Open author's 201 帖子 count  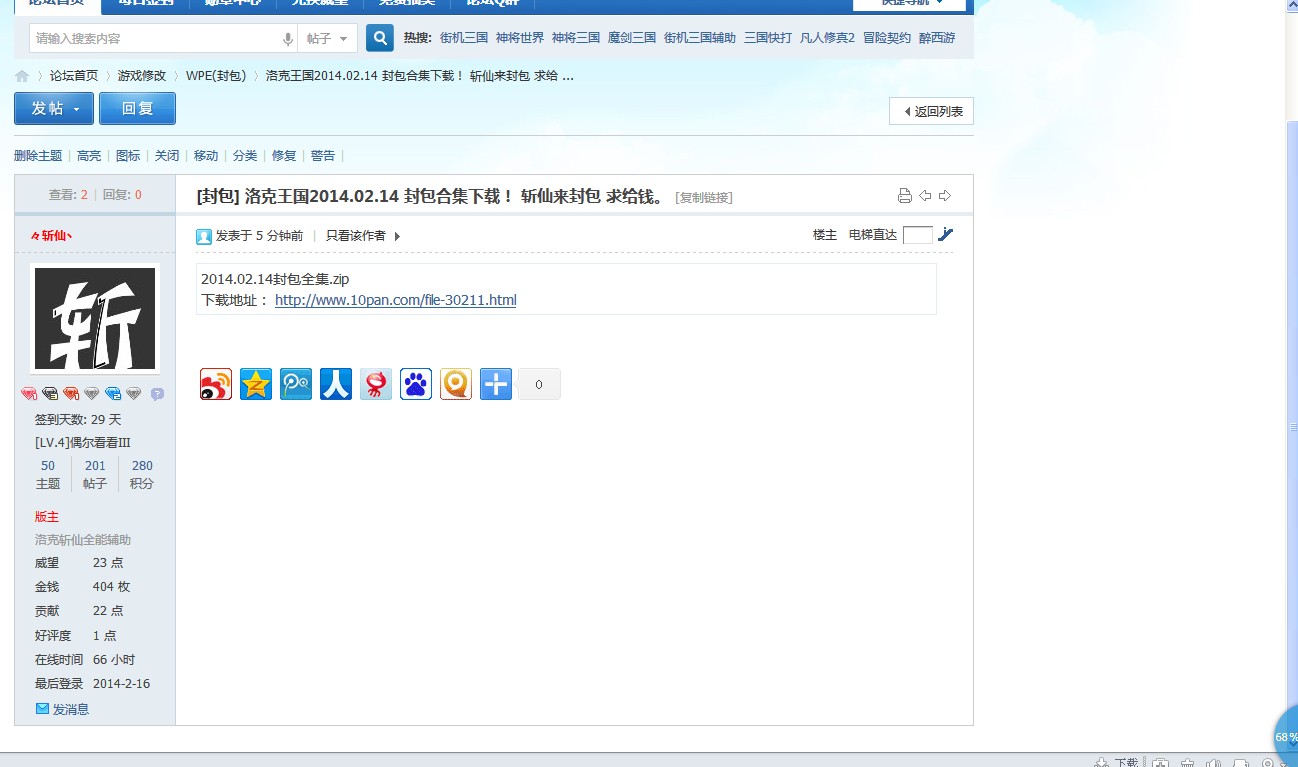[95, 466]
